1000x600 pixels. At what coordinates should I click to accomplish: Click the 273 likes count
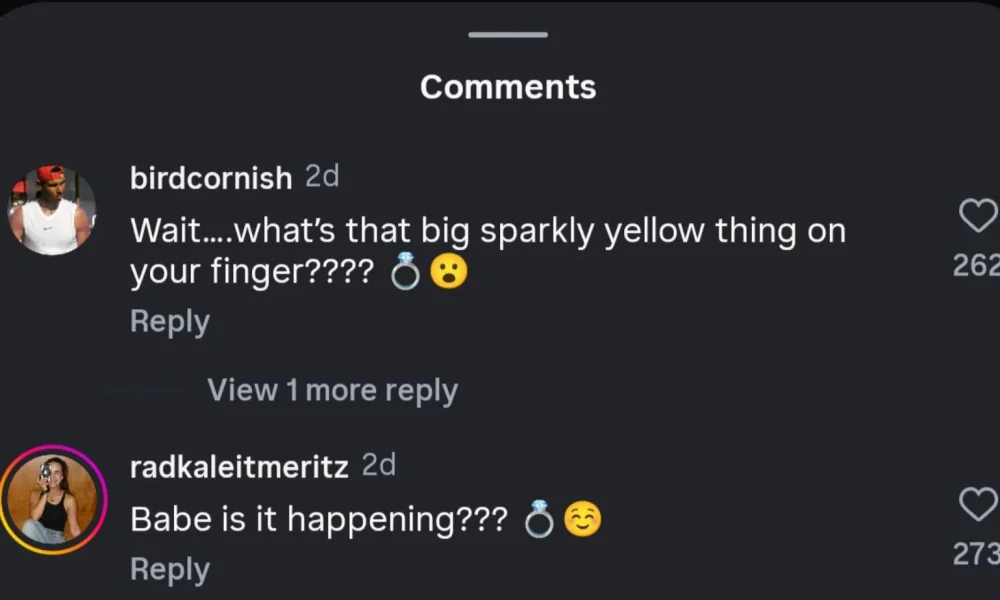(976, 553)
